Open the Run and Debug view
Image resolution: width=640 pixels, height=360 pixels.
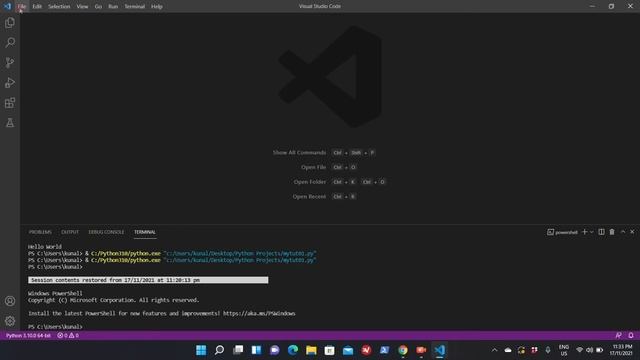click(x=10, y=82)
